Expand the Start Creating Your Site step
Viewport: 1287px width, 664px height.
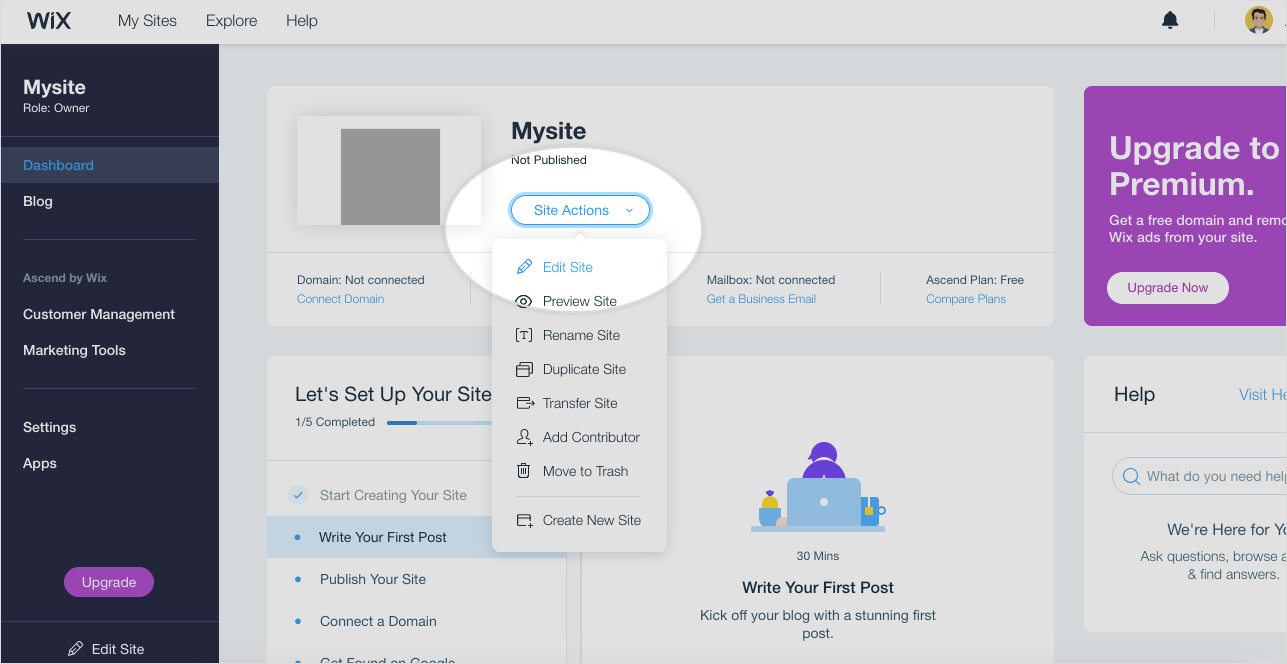(392, 494)
